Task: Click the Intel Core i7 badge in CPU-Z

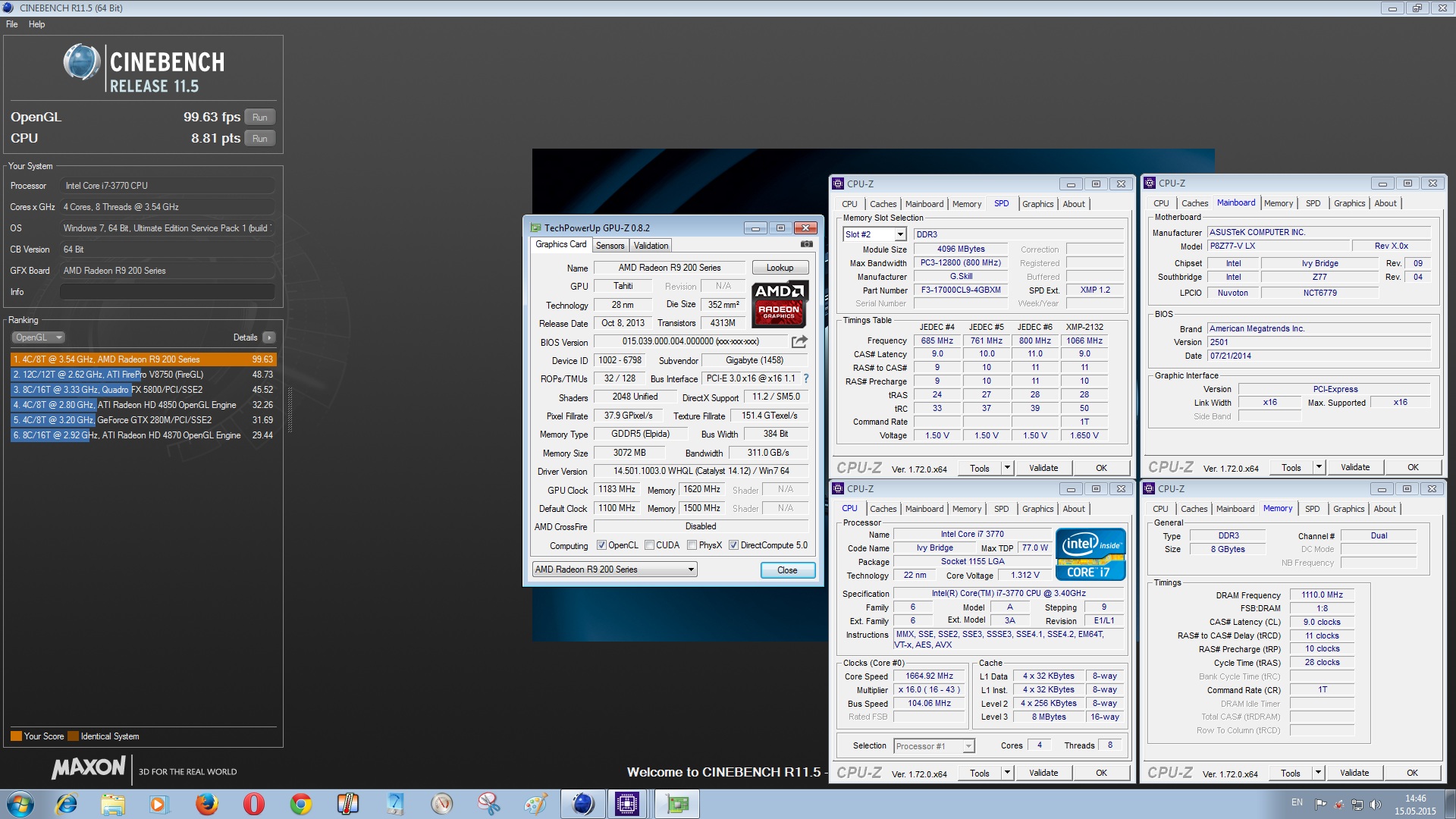Action: coord(1090,554)
